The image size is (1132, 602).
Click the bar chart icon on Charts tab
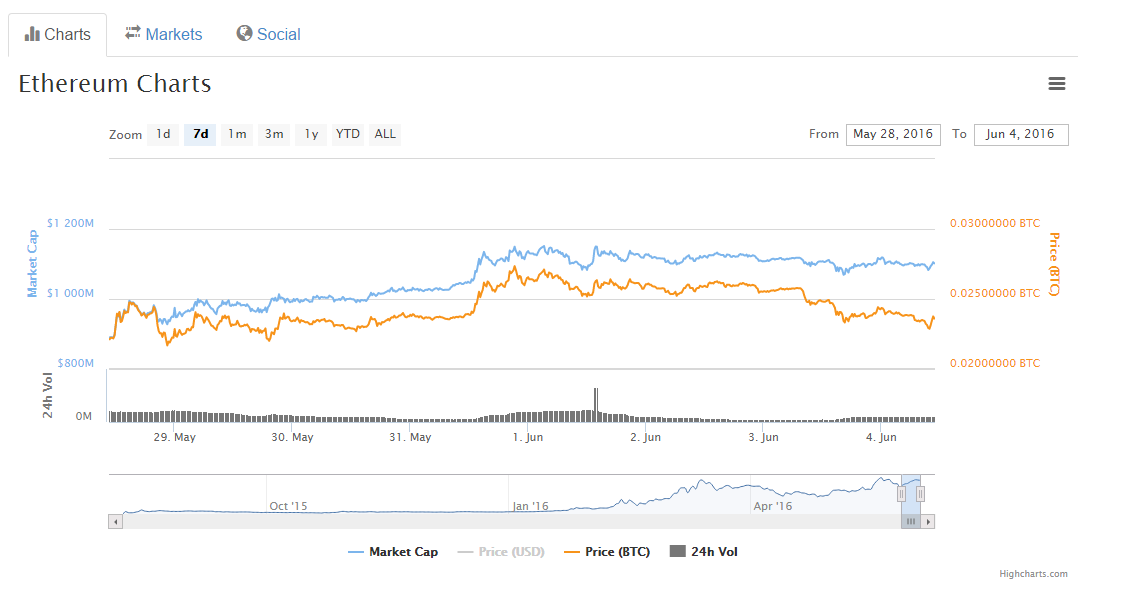pos(32,34)
